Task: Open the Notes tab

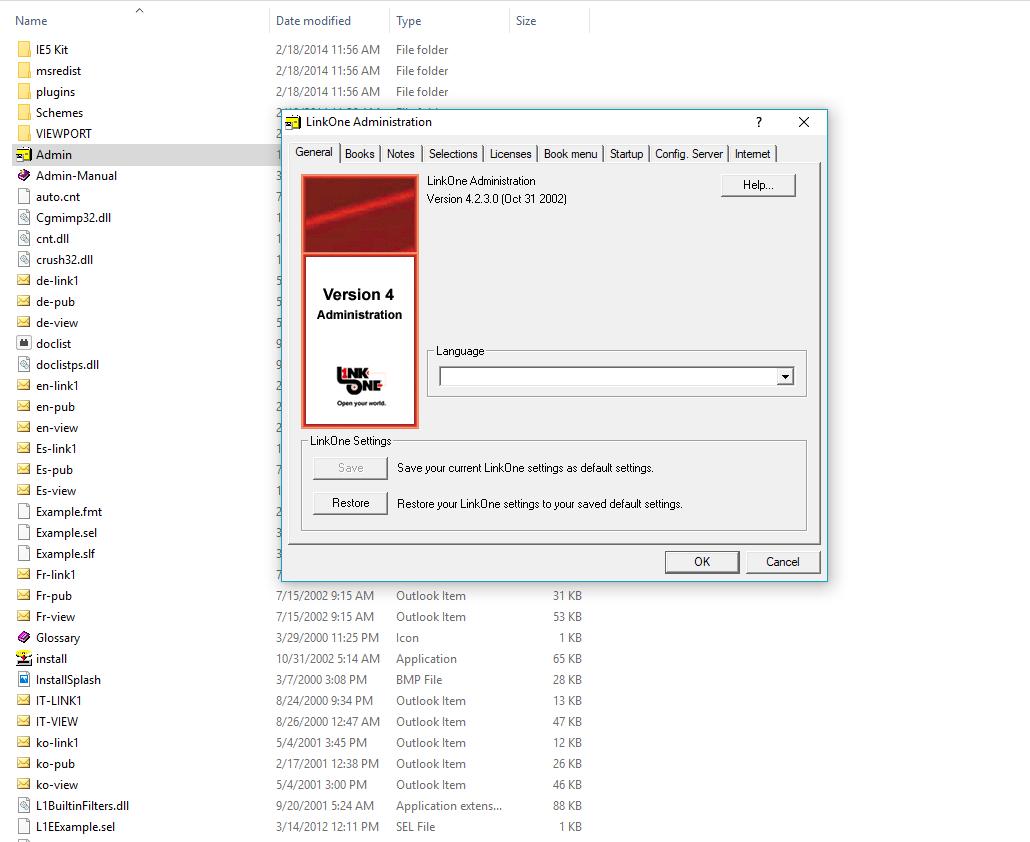Action: click(401, 154)
